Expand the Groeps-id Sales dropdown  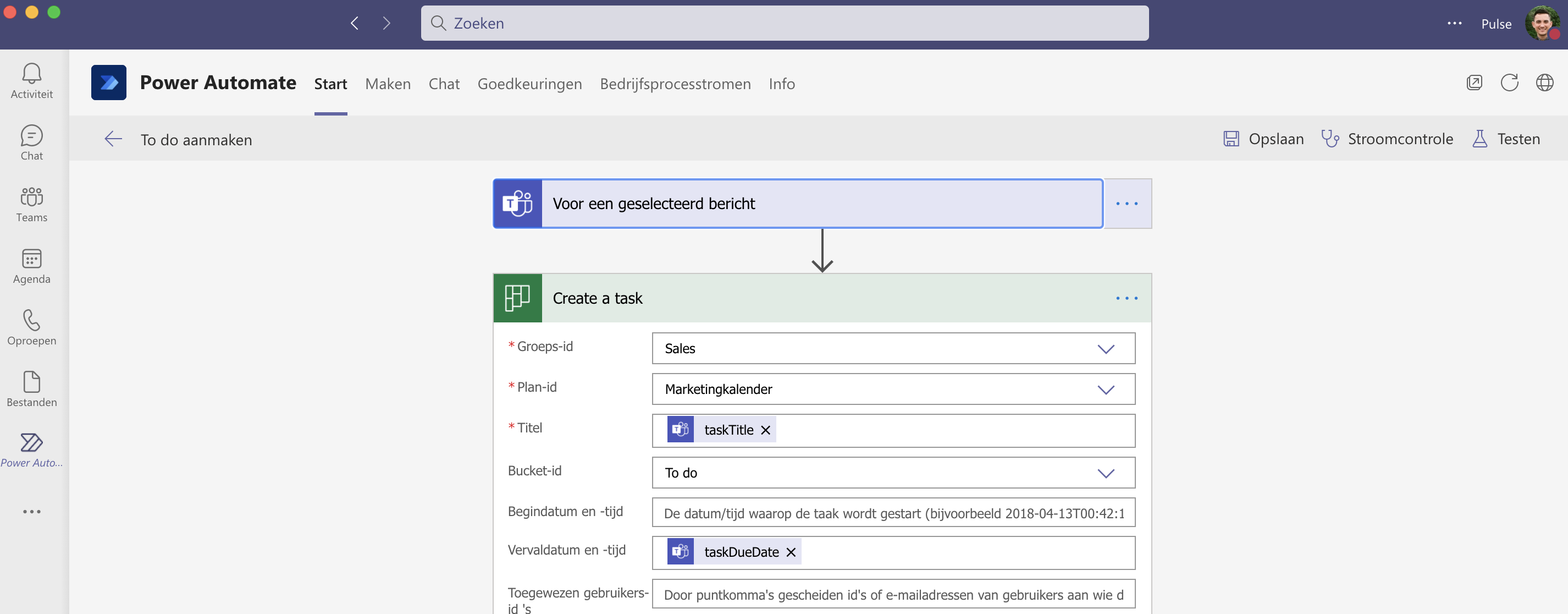coord(1106,348)
